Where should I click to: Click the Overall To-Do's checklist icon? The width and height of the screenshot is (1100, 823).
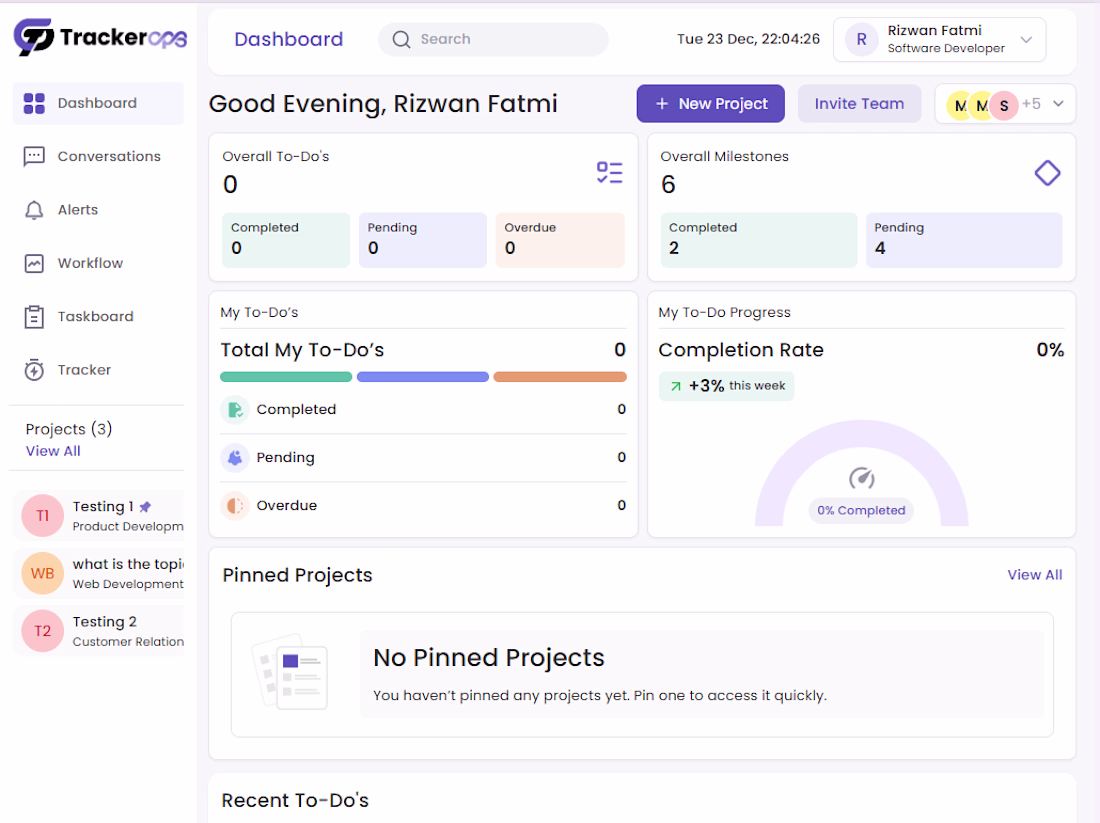tap(610, 173)
